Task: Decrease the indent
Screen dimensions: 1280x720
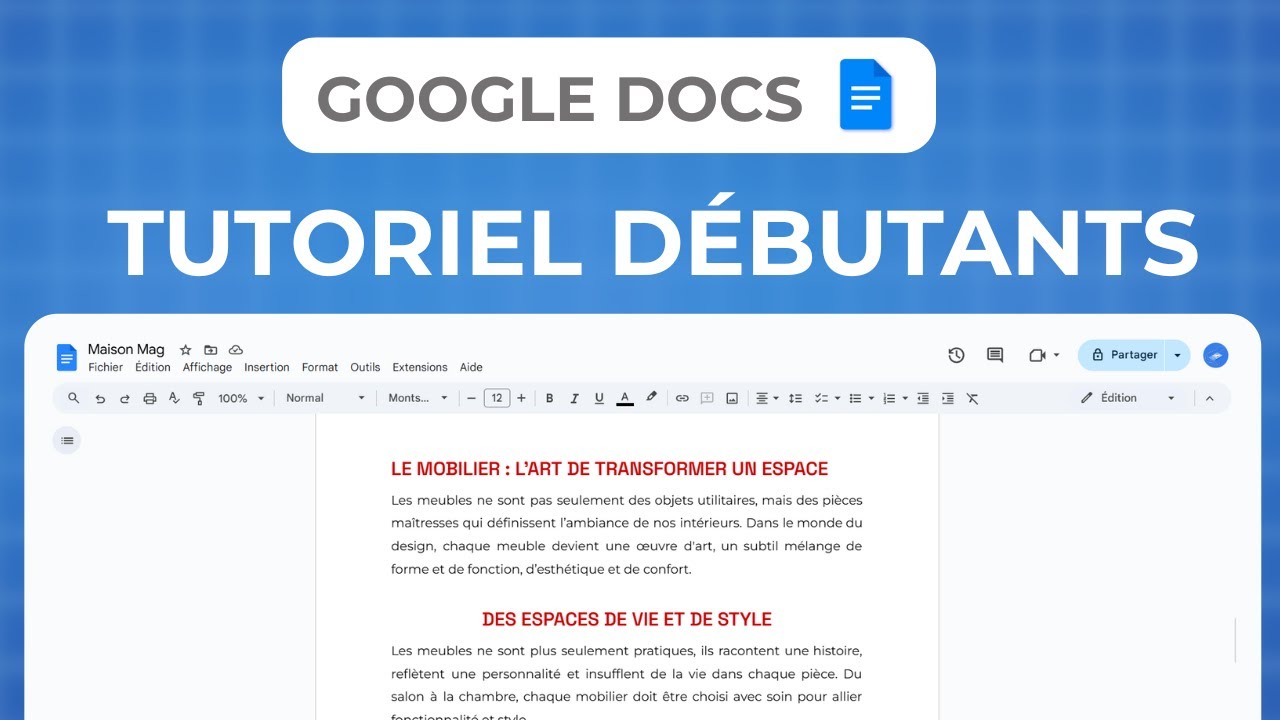Action: (x=923, y=398)
